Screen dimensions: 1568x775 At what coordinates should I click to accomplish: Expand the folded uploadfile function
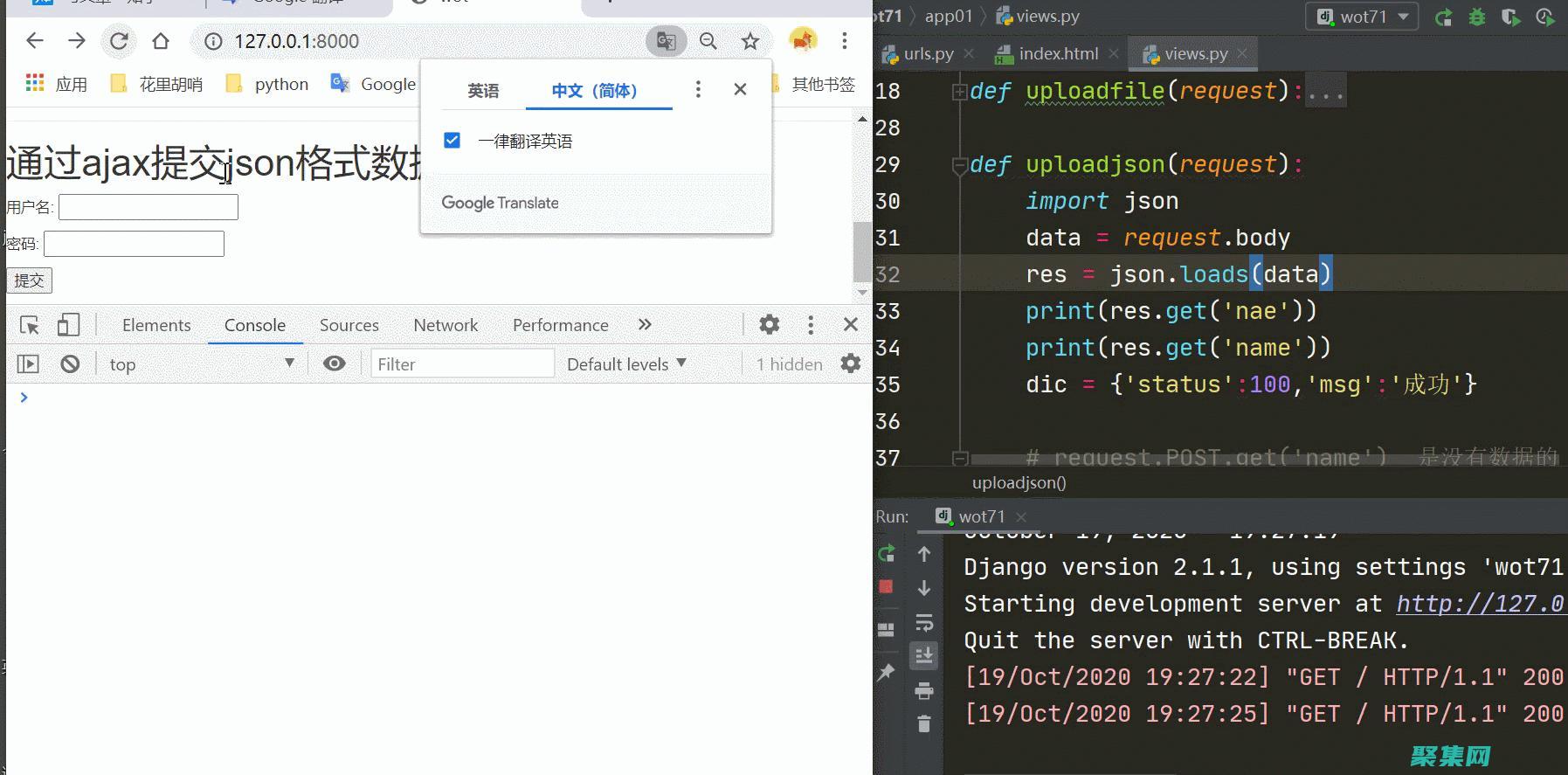pyautogui.click(x=959, y=91)
